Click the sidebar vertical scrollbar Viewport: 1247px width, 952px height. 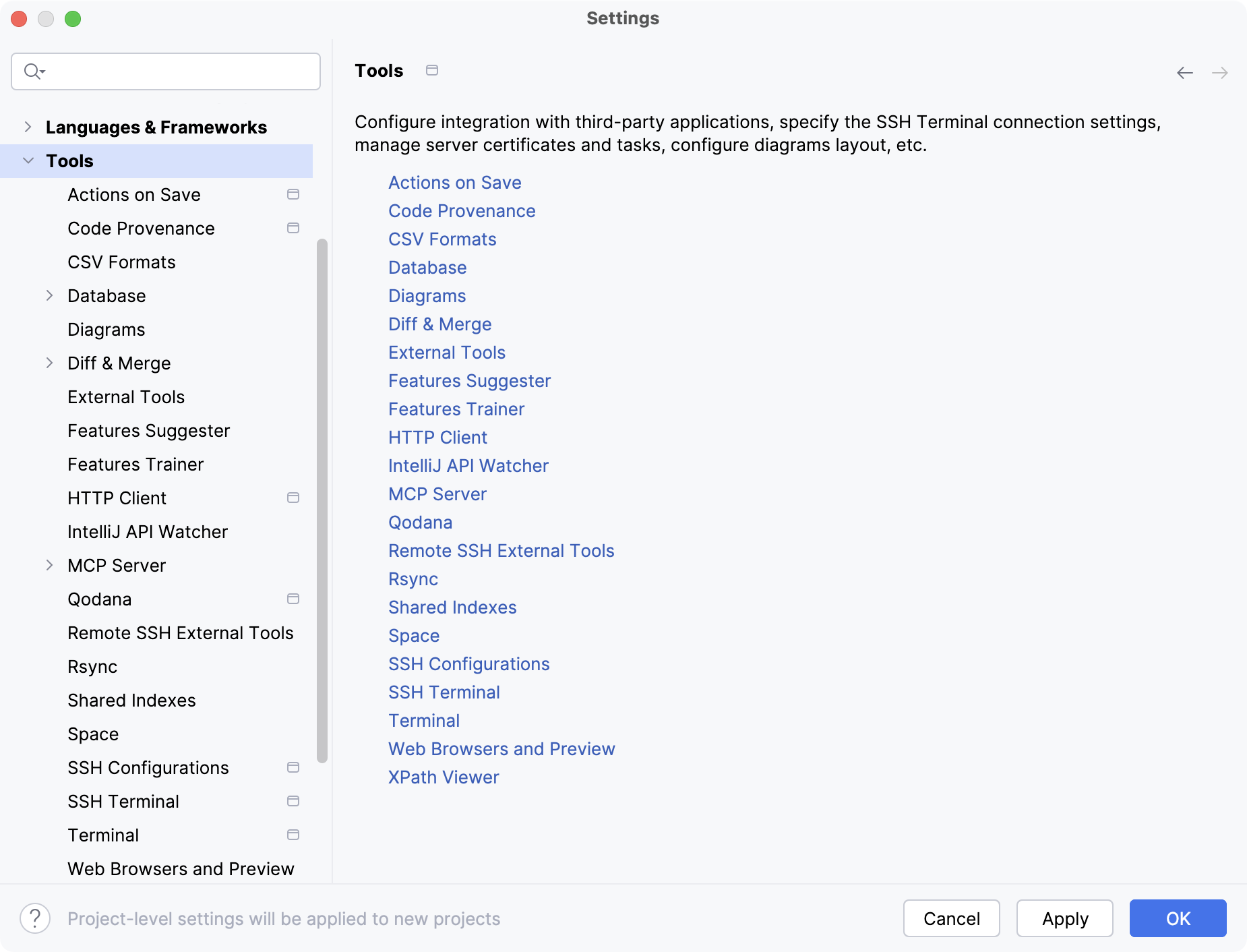pos(322,501)
